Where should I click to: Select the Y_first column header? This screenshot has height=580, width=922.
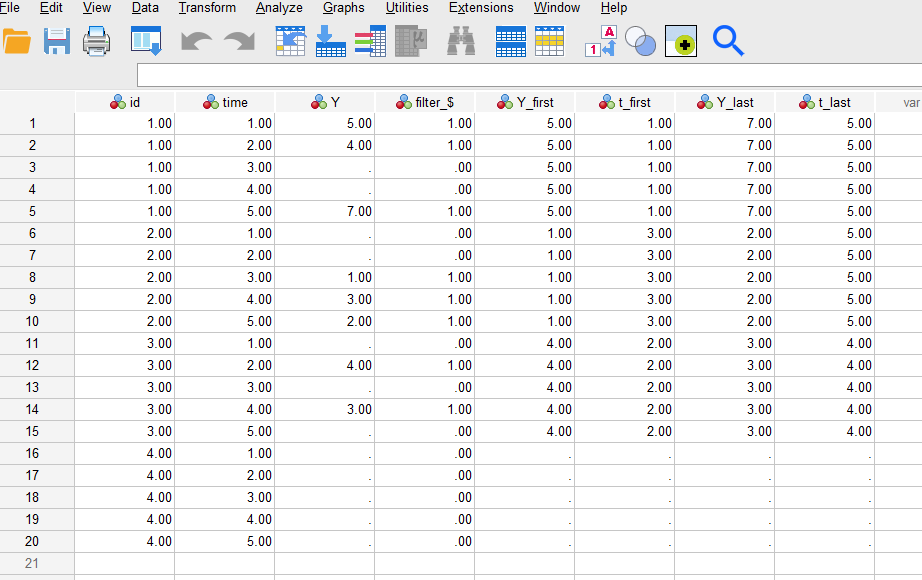[525, 102]
